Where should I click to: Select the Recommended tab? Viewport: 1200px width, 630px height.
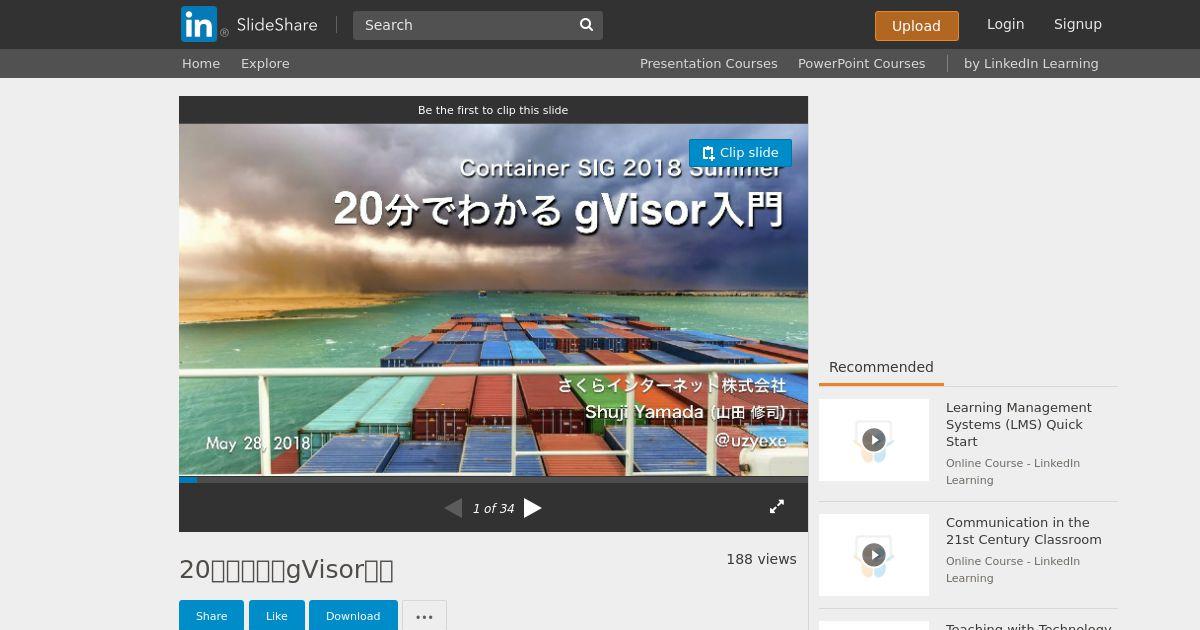[881, 367]
